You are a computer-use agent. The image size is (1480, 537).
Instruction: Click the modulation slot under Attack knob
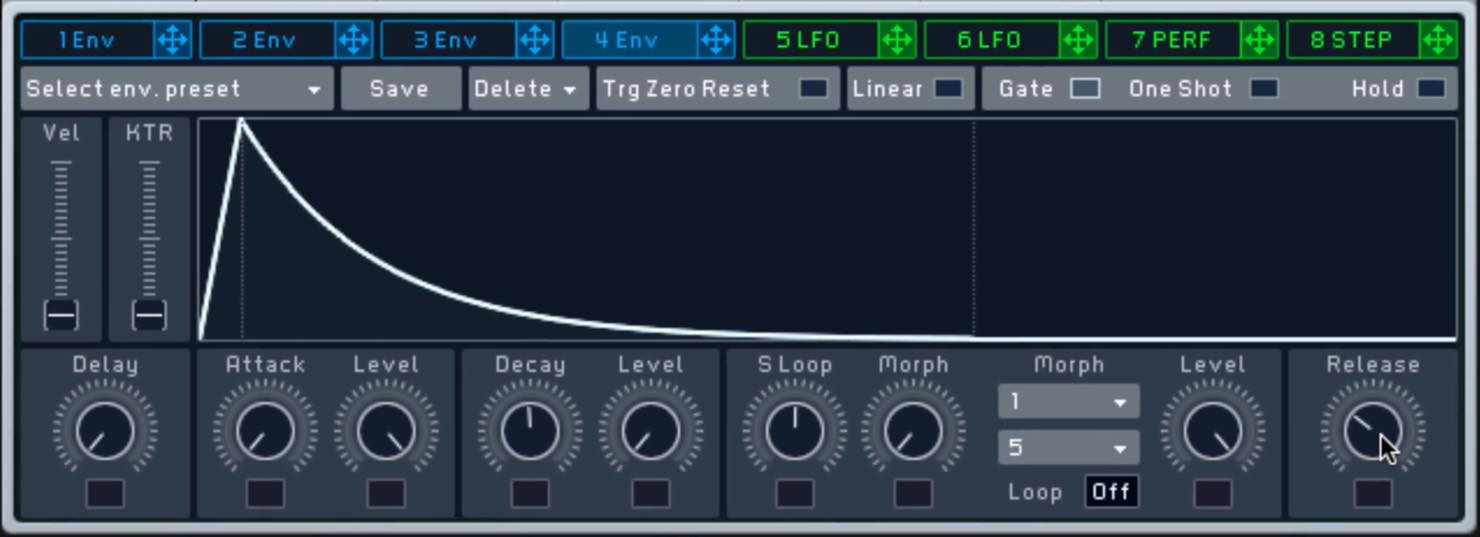coord(265,493)
